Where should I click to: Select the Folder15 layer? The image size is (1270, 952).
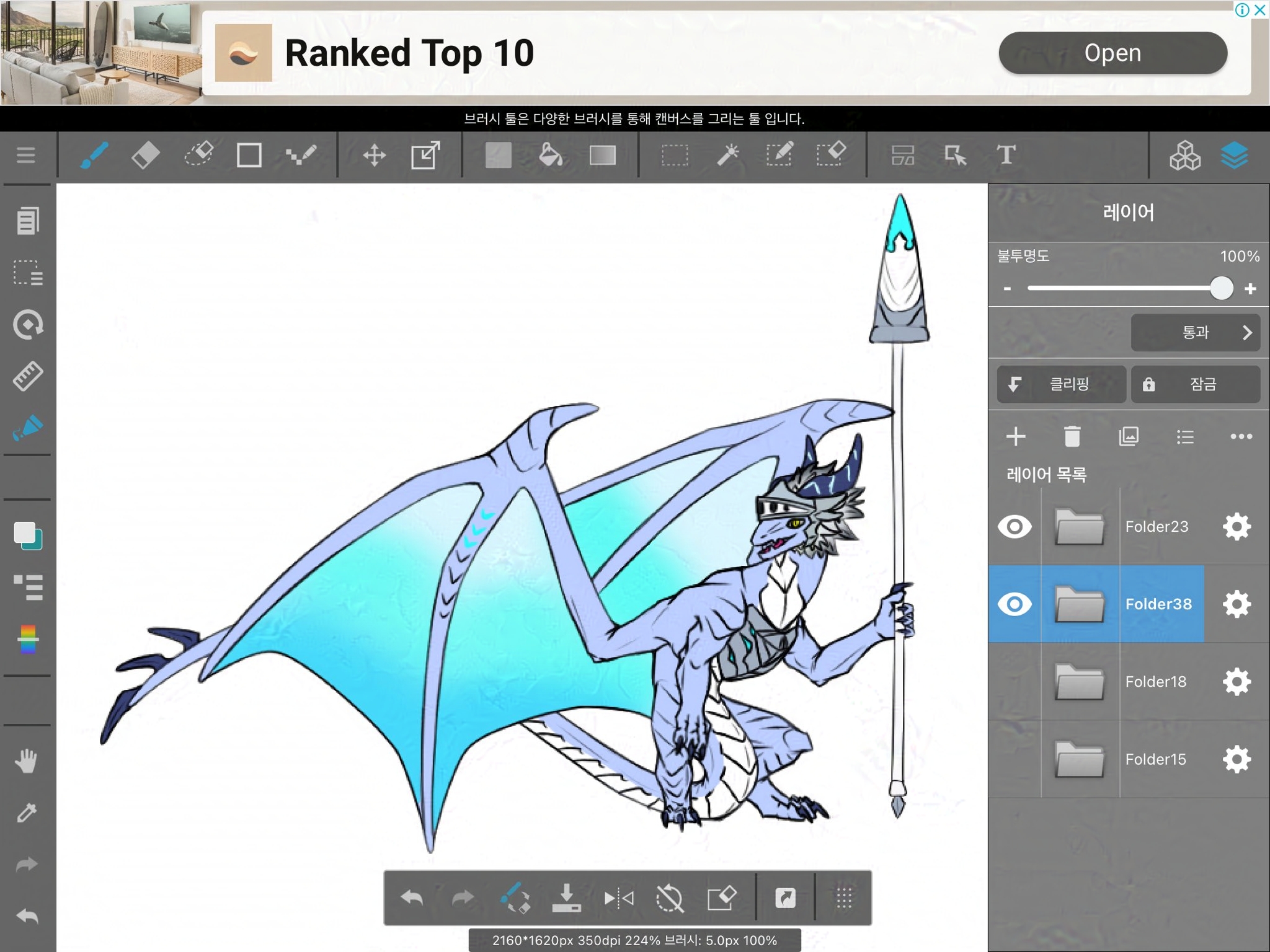click(1155, 759)
